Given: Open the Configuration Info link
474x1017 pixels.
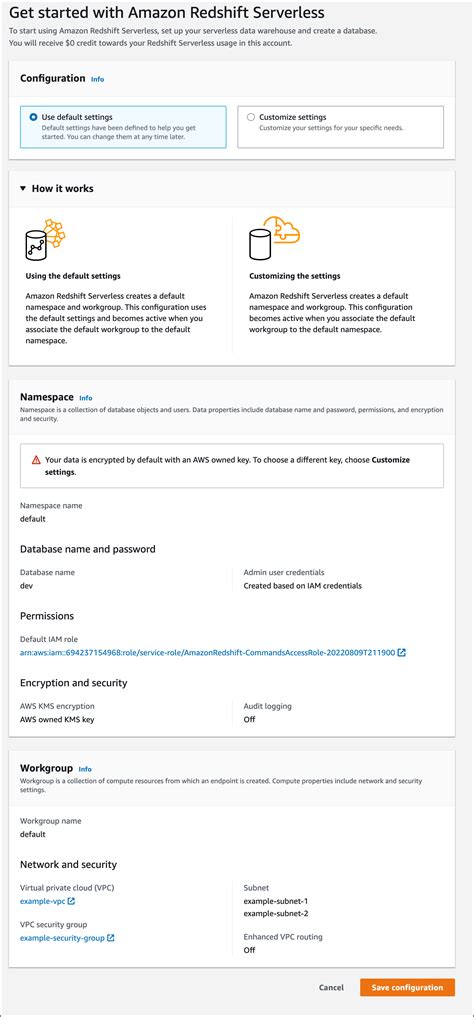Looking at the screenshot, I should pos(97,79).
